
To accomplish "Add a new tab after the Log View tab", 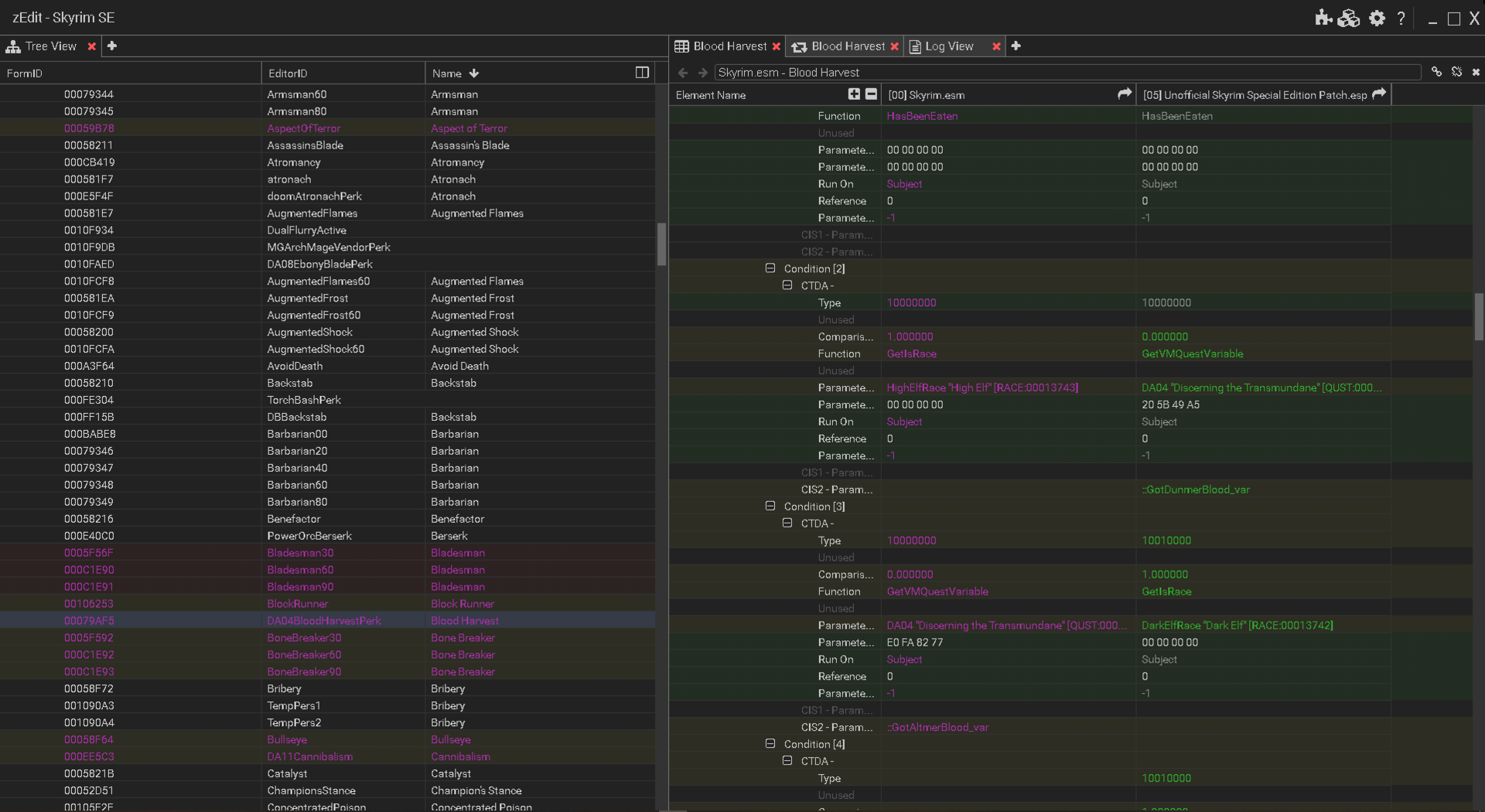I will [1016, 46].
